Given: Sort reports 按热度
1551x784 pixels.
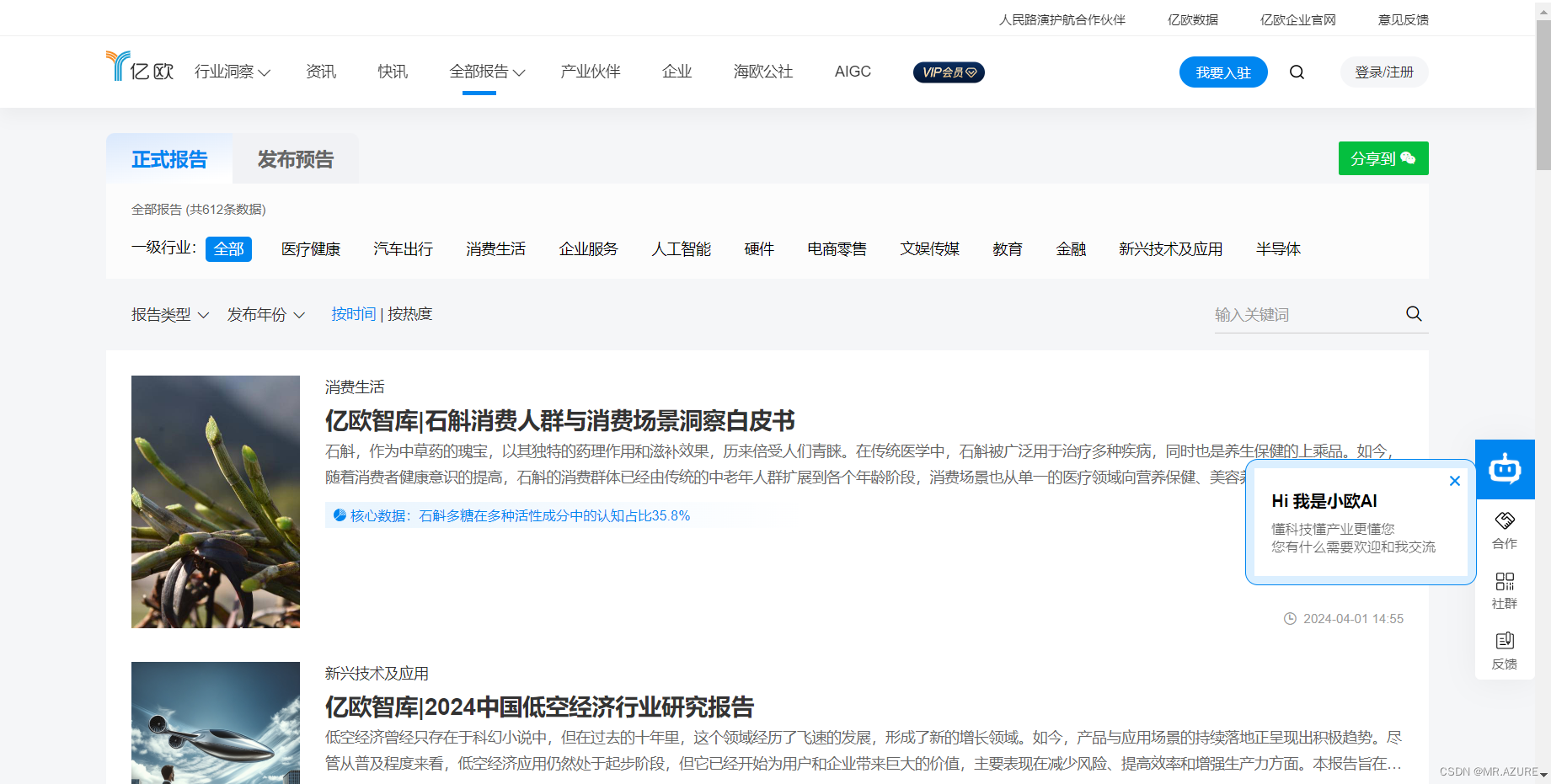Looking at the screenshot, I should [x=410, y=314].
